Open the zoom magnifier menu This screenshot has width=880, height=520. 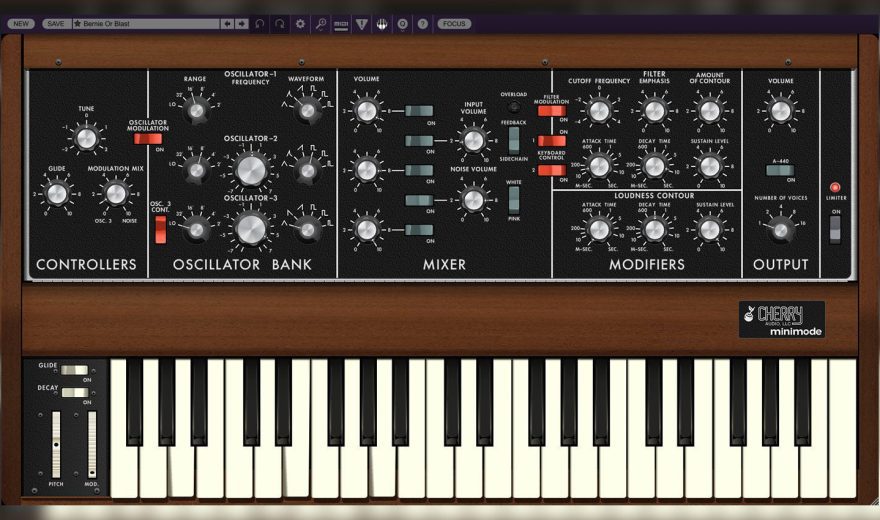click(x=320, y=24)
